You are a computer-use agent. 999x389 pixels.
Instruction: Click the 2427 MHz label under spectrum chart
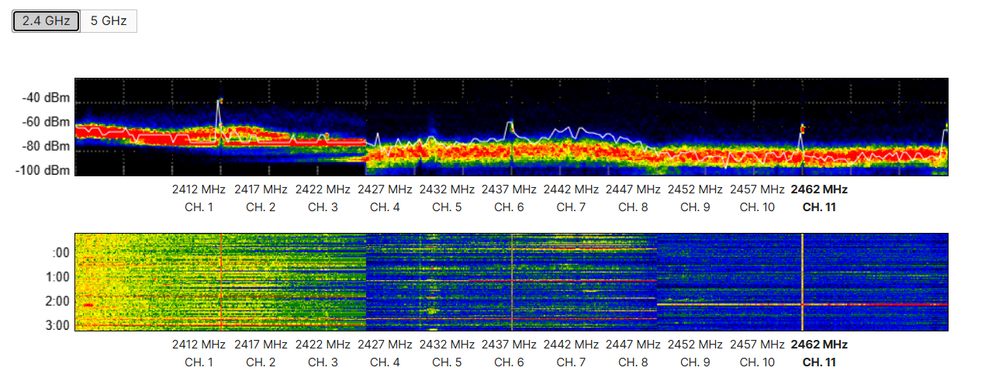click(x=385, y=189)
